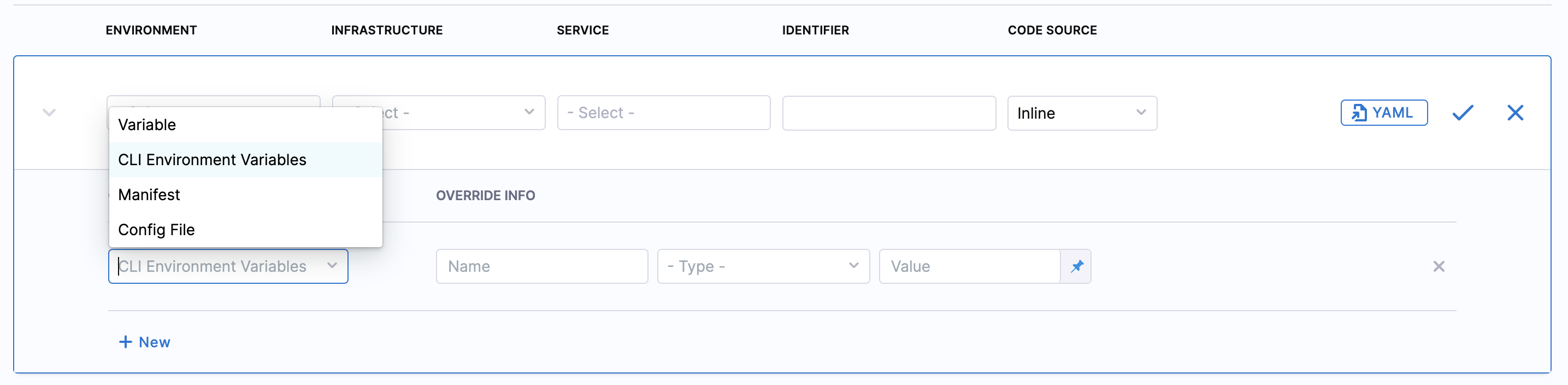
Task: Select CLI Environment Variables option in list
Action: [x=212, y=160]
